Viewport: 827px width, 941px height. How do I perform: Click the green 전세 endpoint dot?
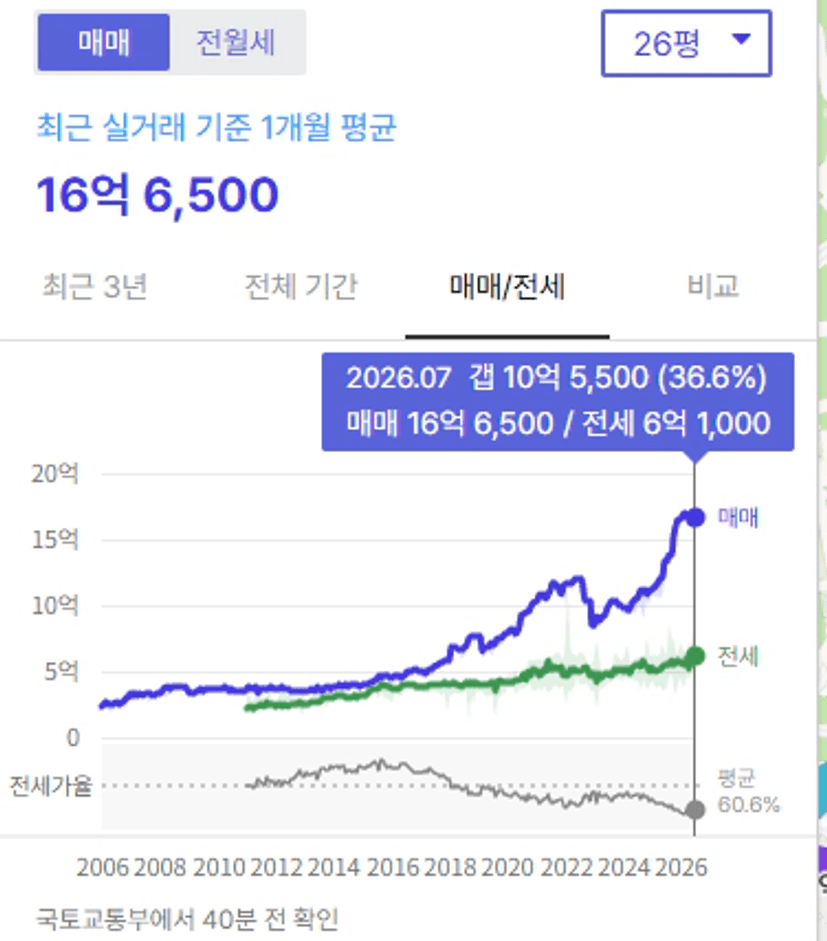[695, 657]
